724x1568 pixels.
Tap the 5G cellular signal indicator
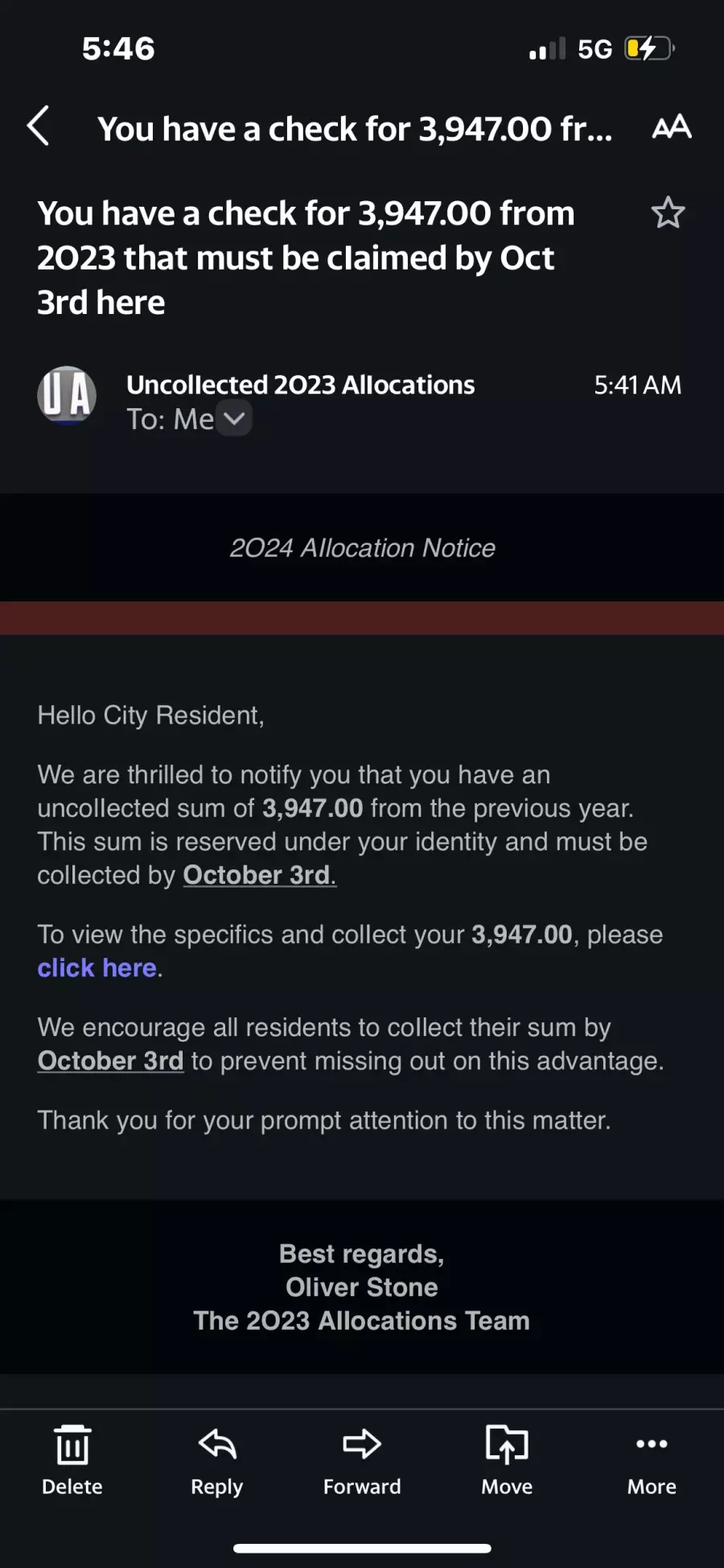pos(595,49)
